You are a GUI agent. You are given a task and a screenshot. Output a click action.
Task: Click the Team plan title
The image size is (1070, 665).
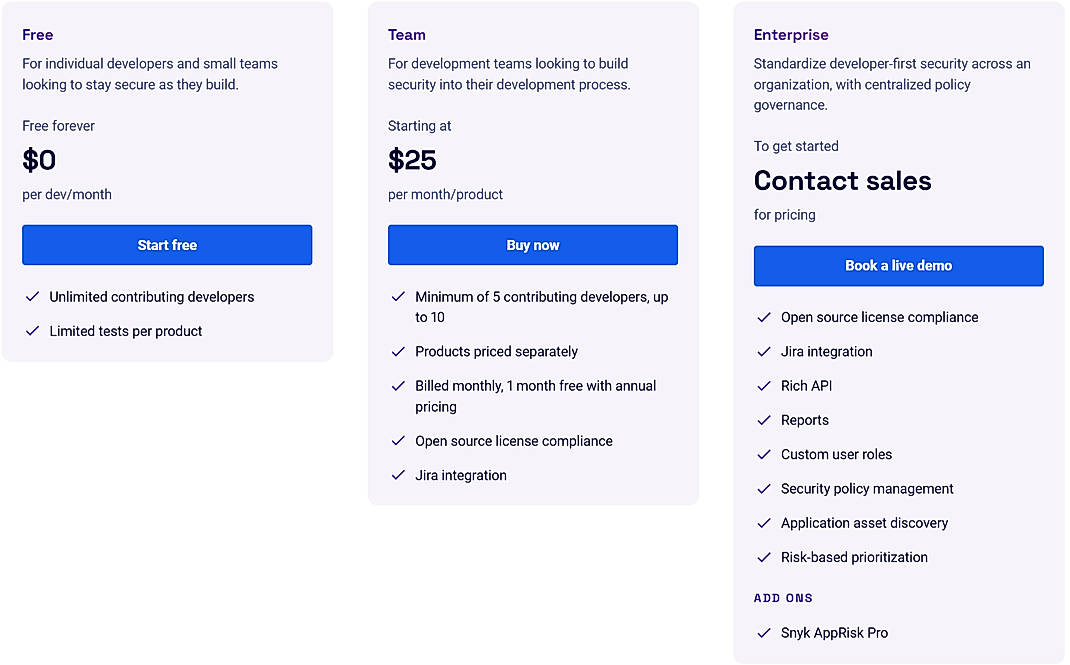click(x=406, y=34)
